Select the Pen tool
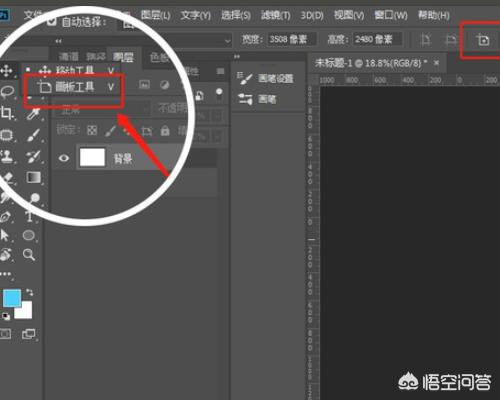The image size is (500, 400). click(6, 217)
